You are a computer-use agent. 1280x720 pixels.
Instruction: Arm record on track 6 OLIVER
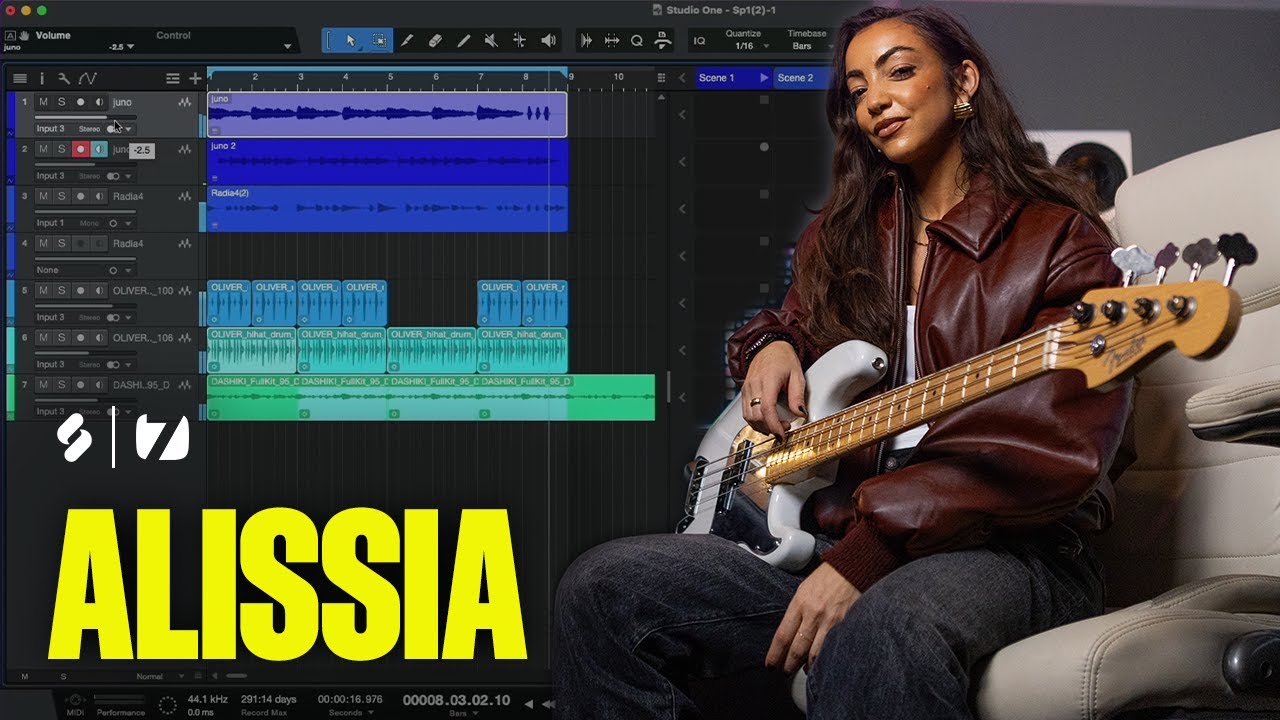point(80,337)
